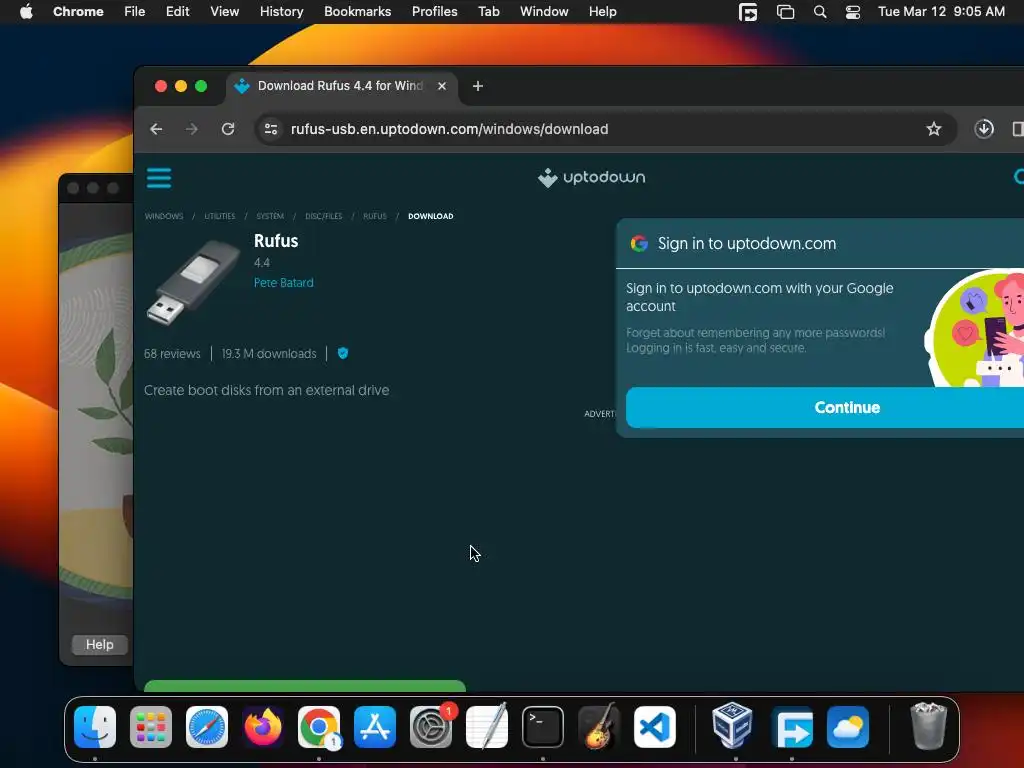Screen dimensions: 1024x768
Task: Open Spotlight search in menu bar
Action: pyautogui.click(x=820, y=12)
